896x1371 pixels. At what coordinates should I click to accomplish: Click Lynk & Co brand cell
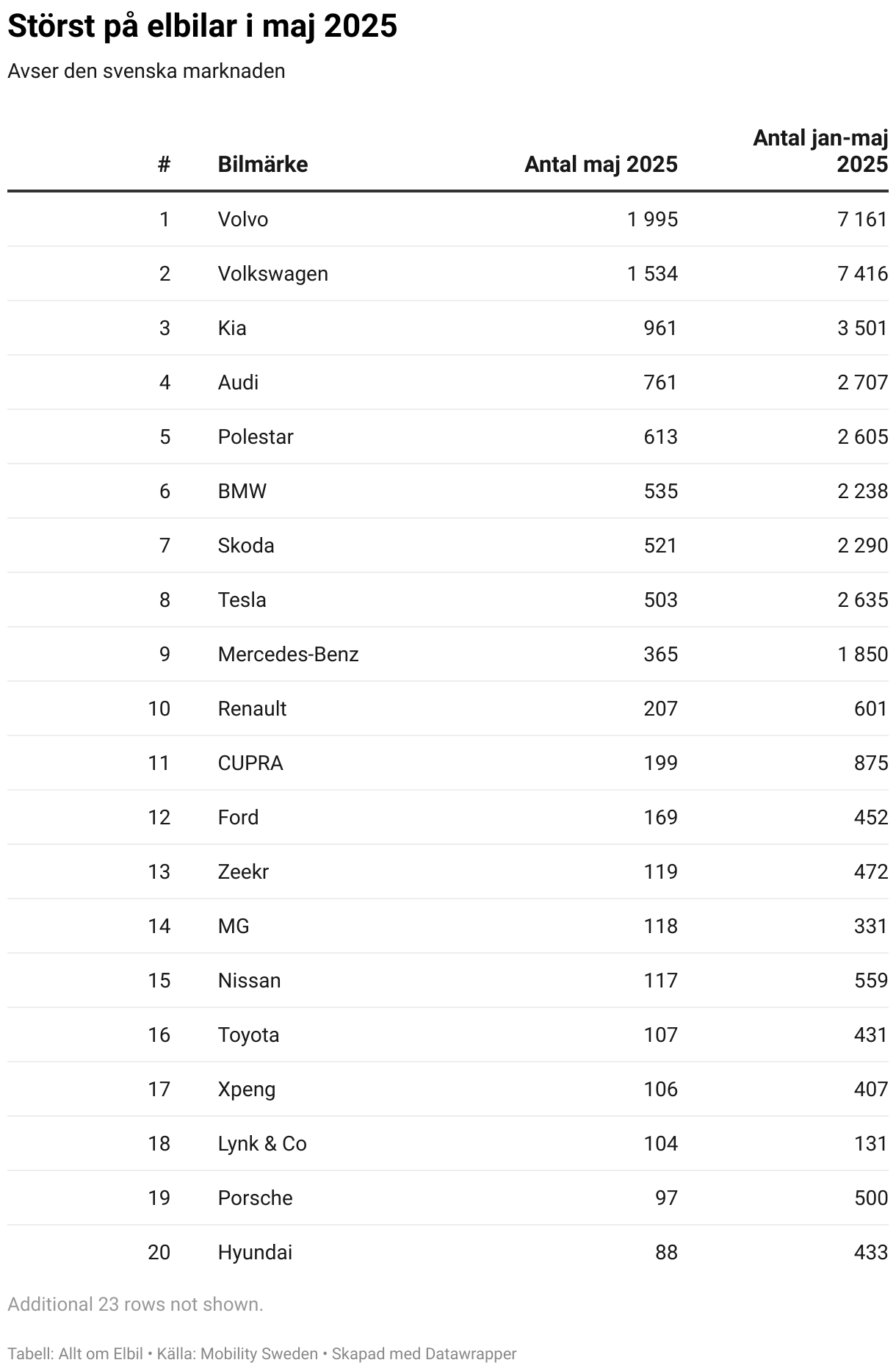(262, 1143)
